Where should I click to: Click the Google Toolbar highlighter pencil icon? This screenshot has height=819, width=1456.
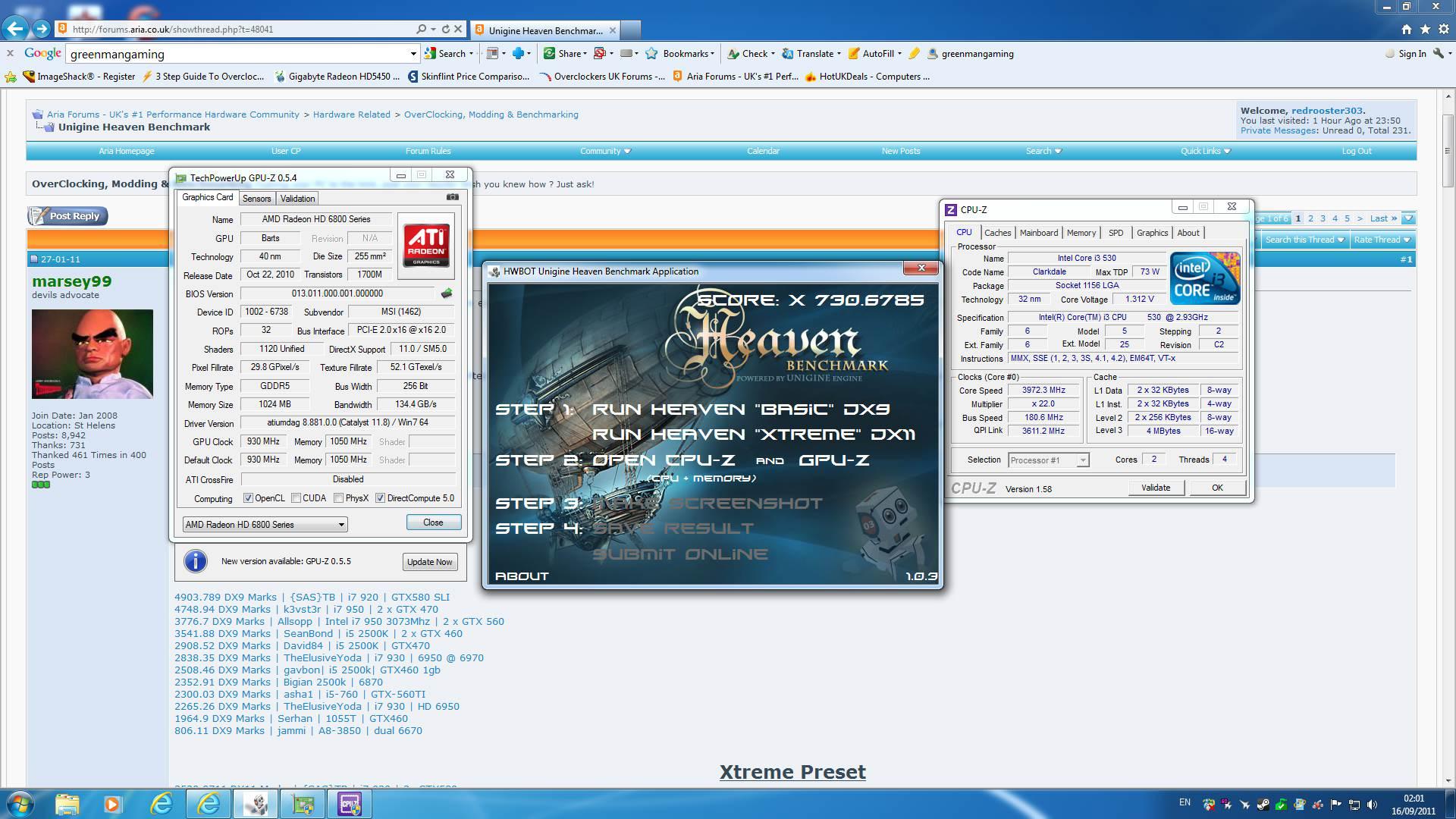tap(914, 54)
